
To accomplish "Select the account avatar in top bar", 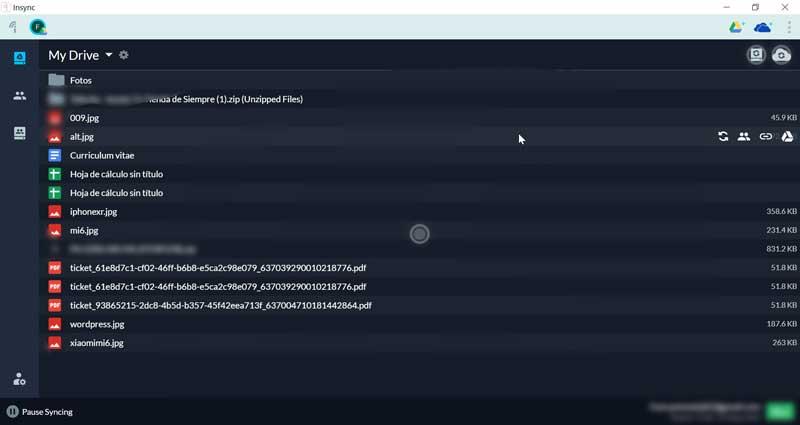I will [38, 27].
